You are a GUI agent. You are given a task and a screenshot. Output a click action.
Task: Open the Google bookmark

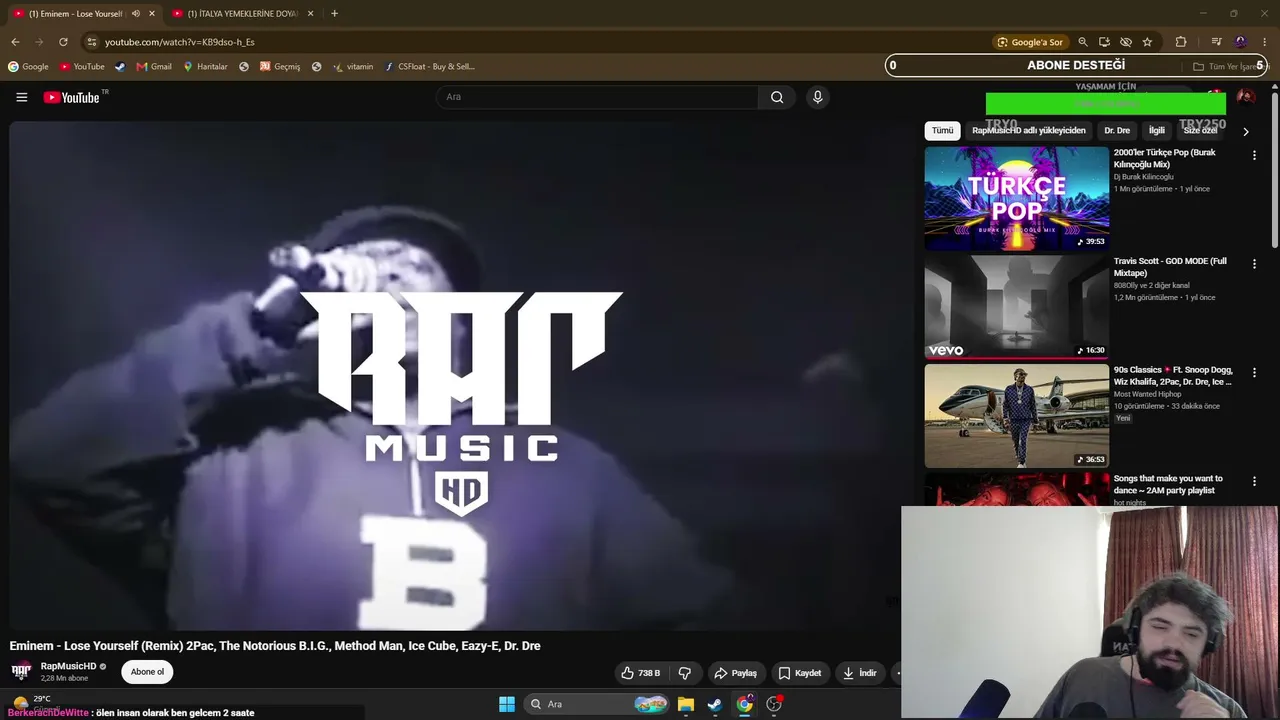point(28,67)
